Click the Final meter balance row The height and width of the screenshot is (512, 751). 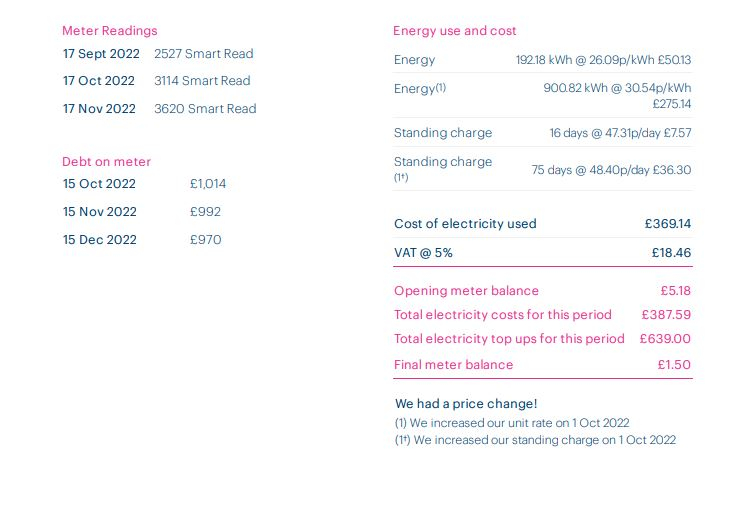click(543, 364)
